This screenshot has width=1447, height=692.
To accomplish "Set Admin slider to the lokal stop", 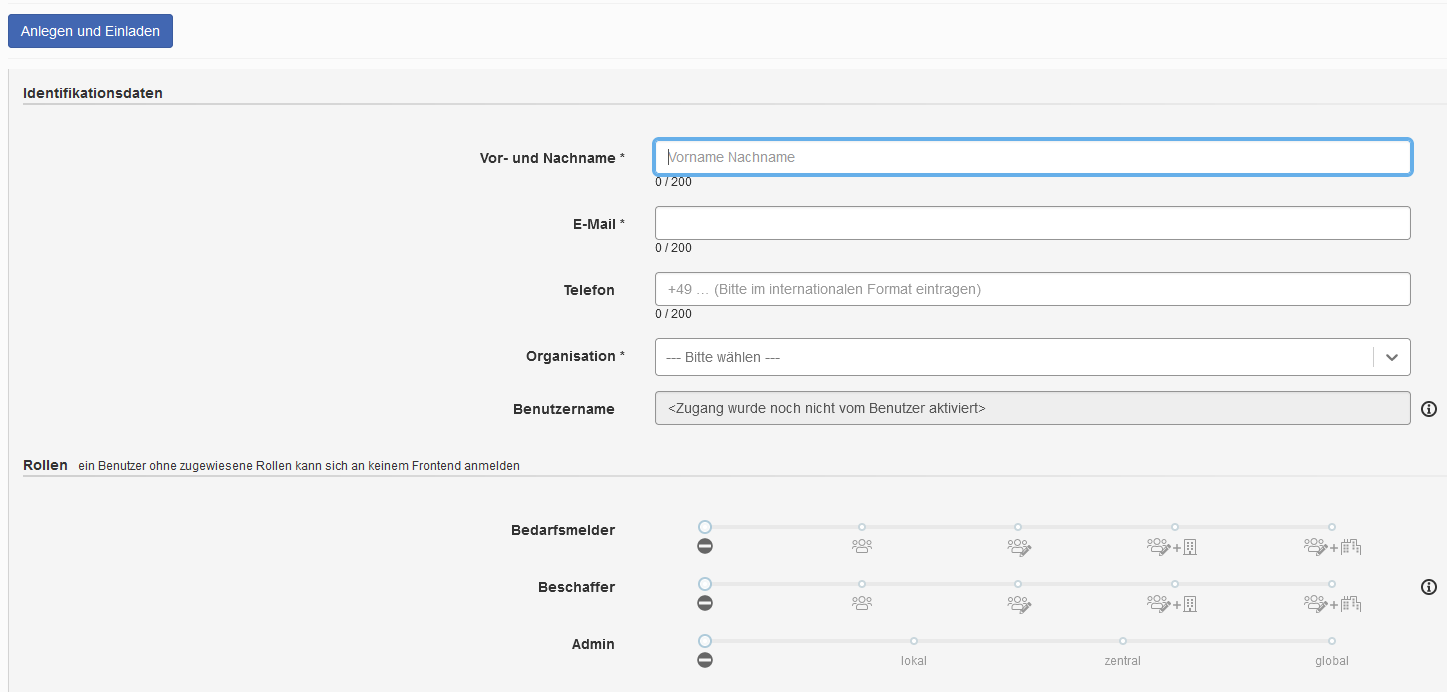I will click(914, 641).
